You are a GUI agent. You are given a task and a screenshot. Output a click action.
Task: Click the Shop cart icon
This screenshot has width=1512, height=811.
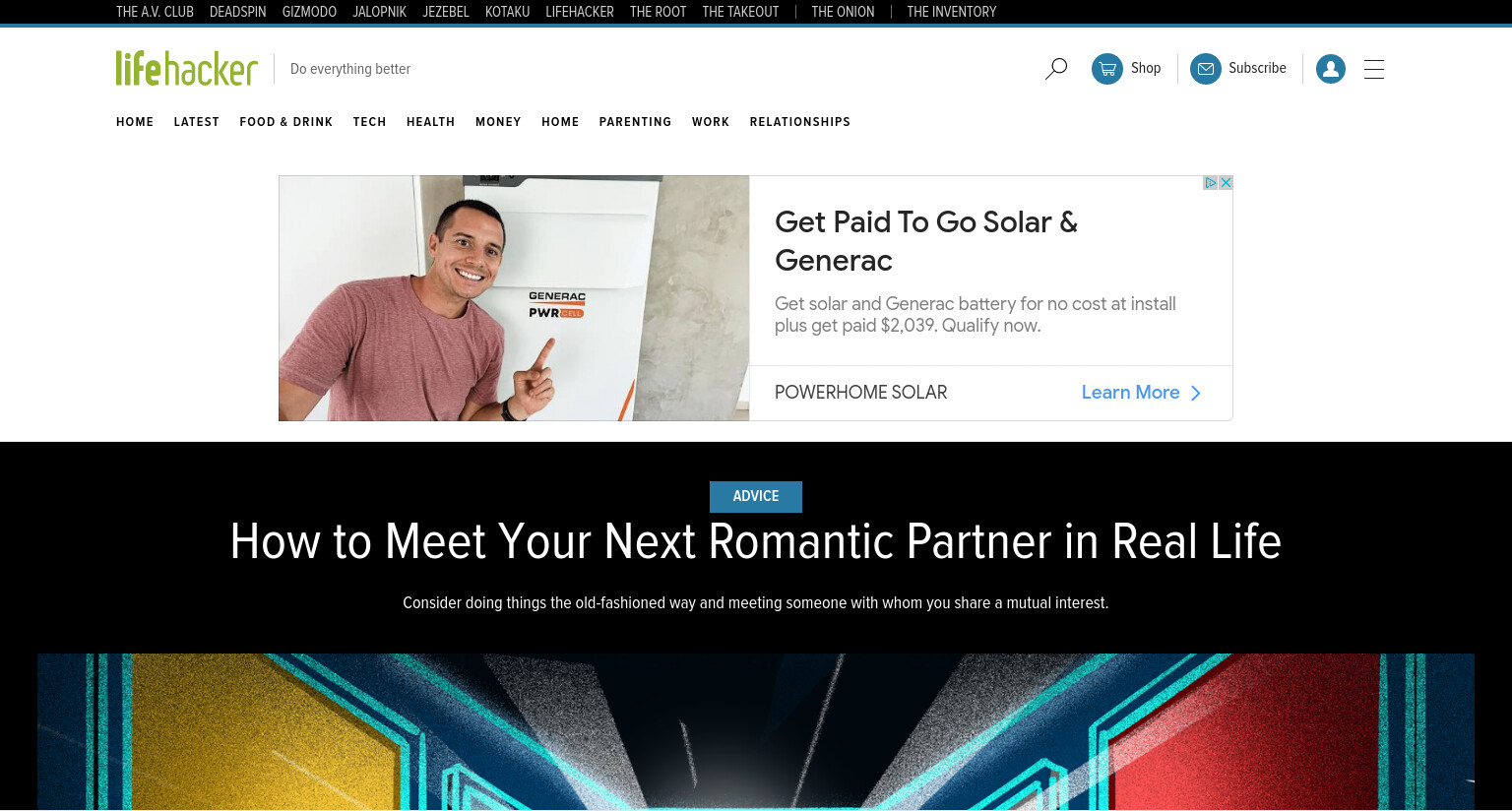pos(1107,69)
